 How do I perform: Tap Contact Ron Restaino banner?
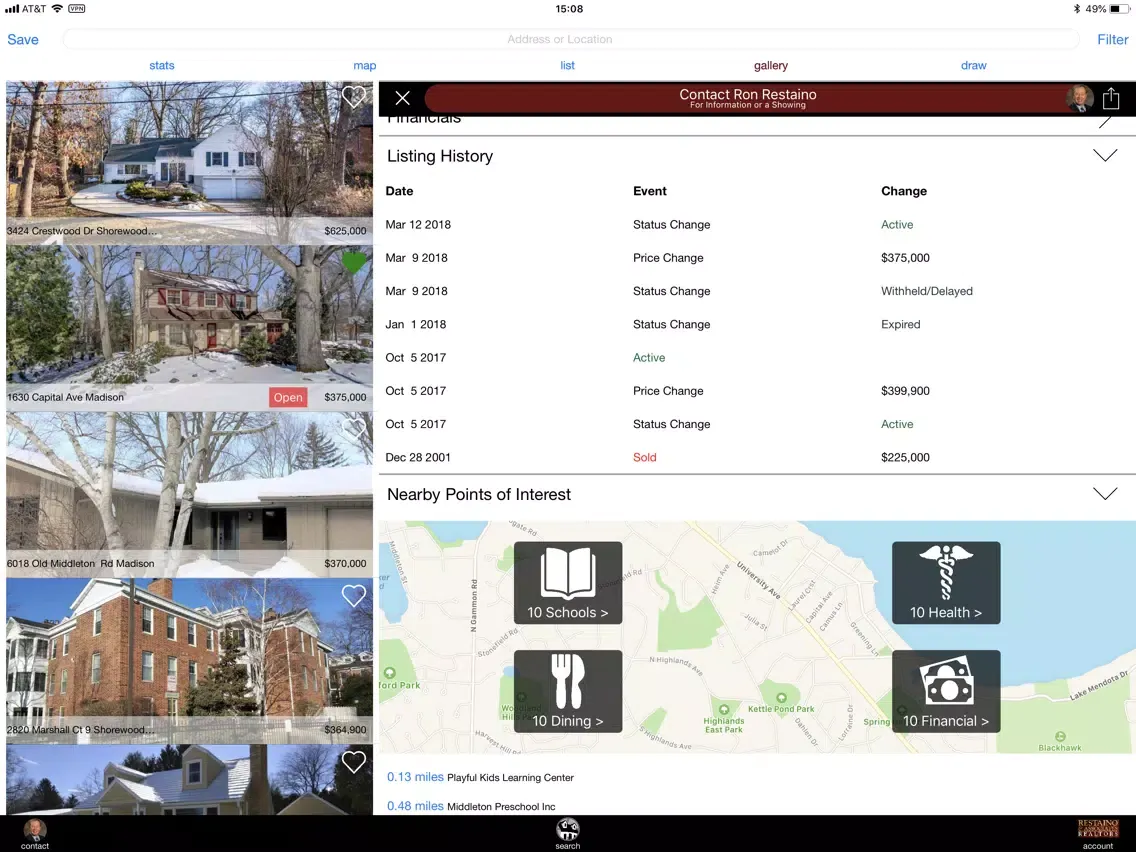[747, 98]
